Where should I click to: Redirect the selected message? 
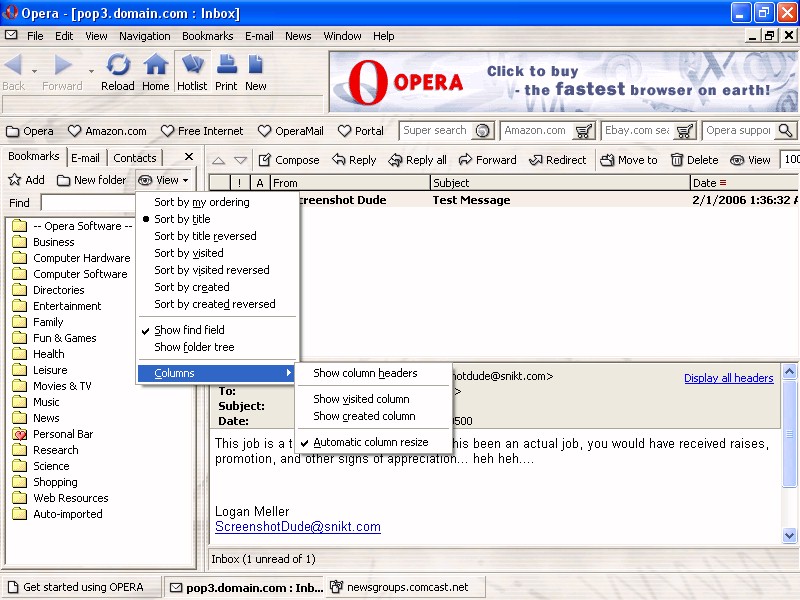point(557,160)
